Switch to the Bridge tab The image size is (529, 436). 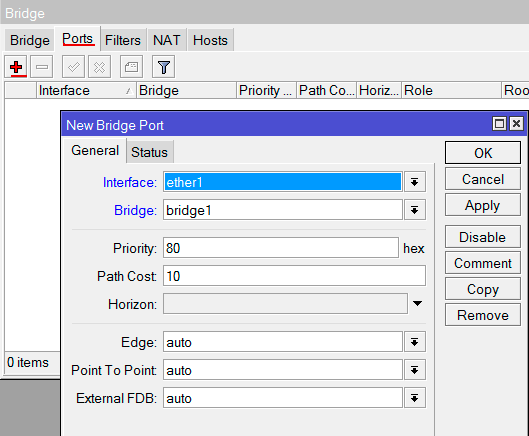30,40
